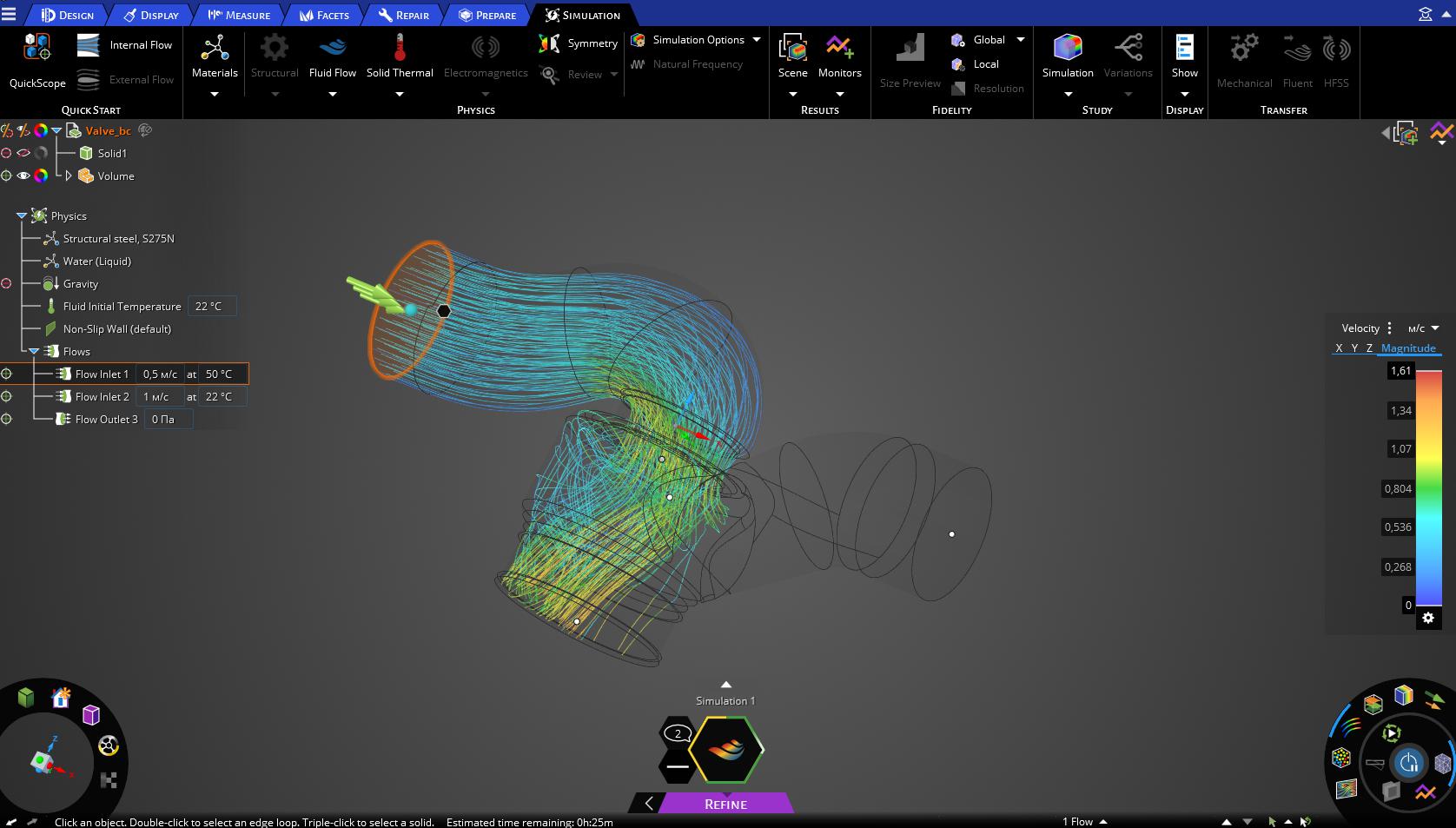Open the Simulation study icon
This screenshot has width=1456, height=828.
tap(1068, 47)
